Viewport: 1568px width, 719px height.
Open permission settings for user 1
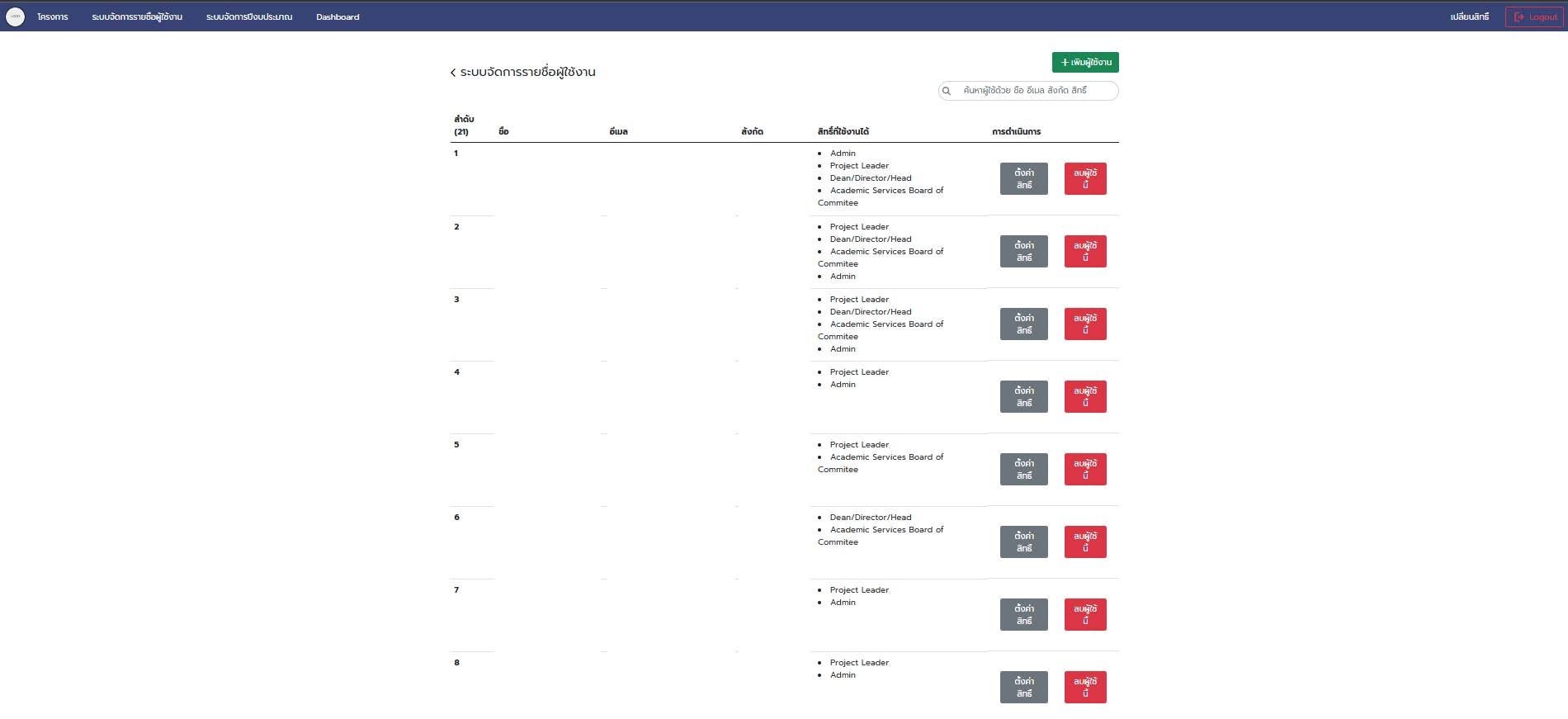click(1023, 178)
